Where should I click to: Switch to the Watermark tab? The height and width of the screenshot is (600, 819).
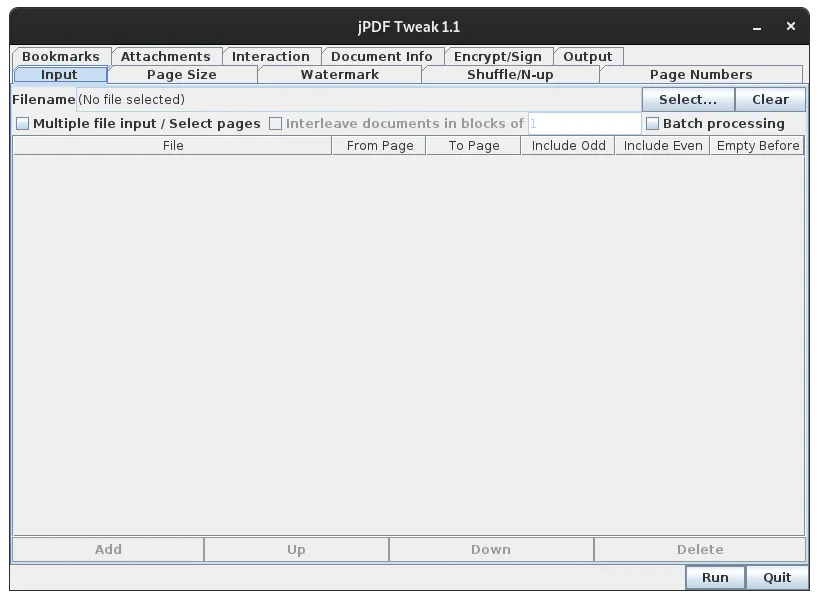340,75
